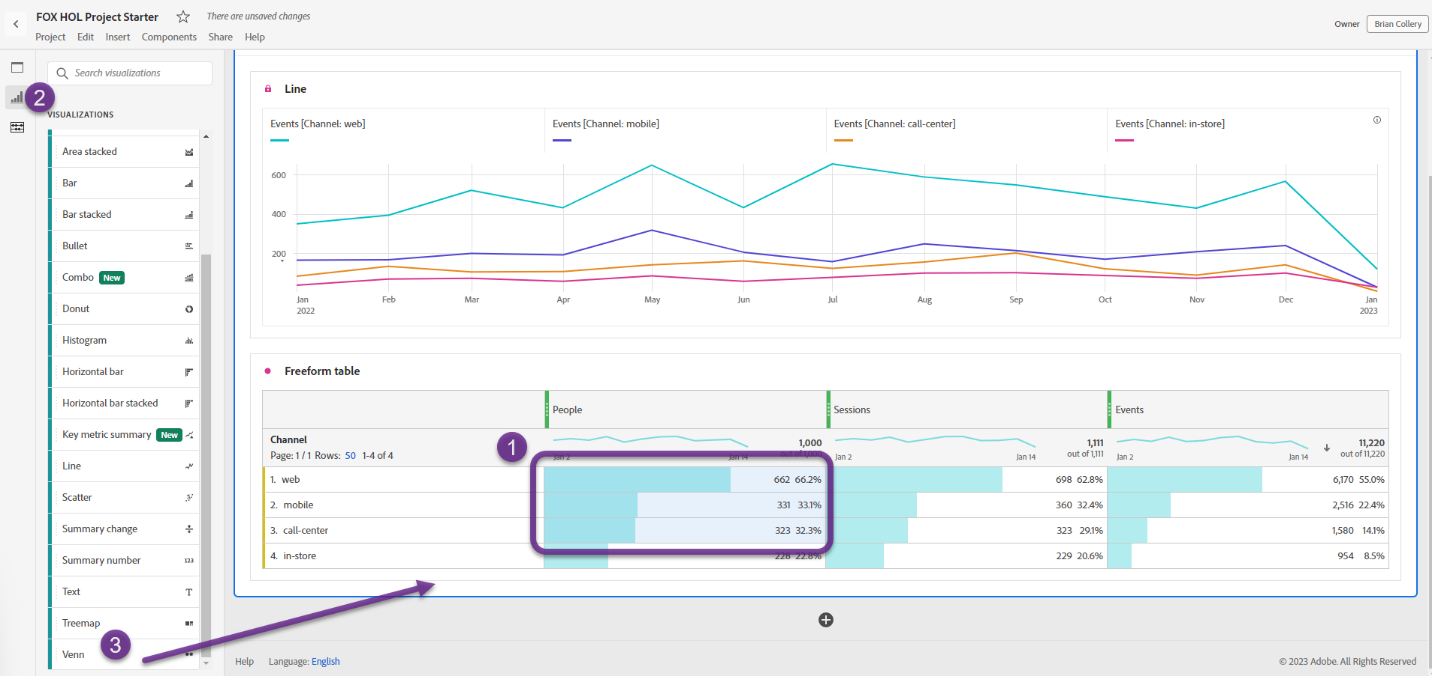Pick the Line visualization in the left list
The height and width of the screenshot is (676, 1432).
point(124,466)
